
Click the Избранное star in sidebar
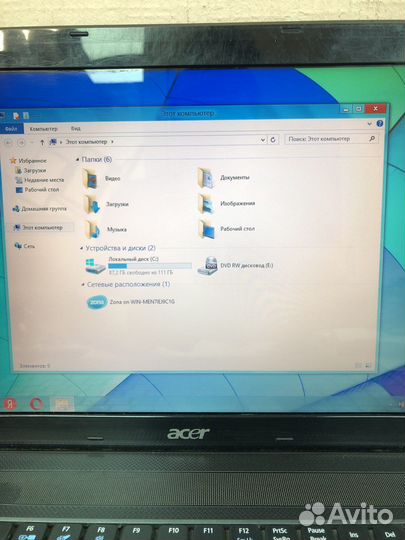(13, 160)
